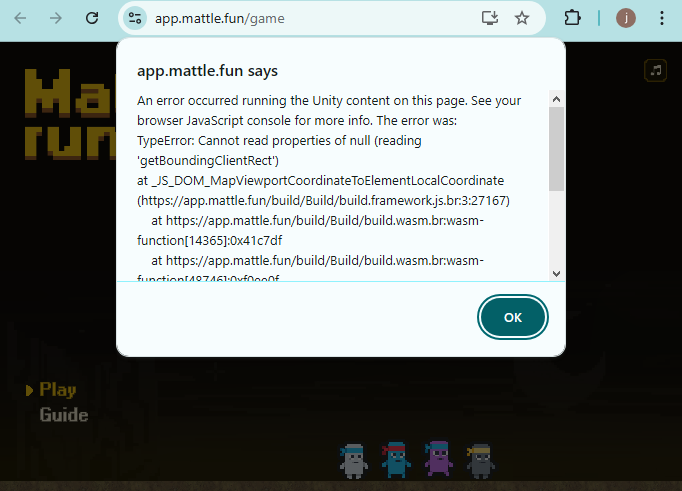Screen dimensions: 682x491
Task: Click the dark ninja with yellow headband
Action: pos(481,461)
